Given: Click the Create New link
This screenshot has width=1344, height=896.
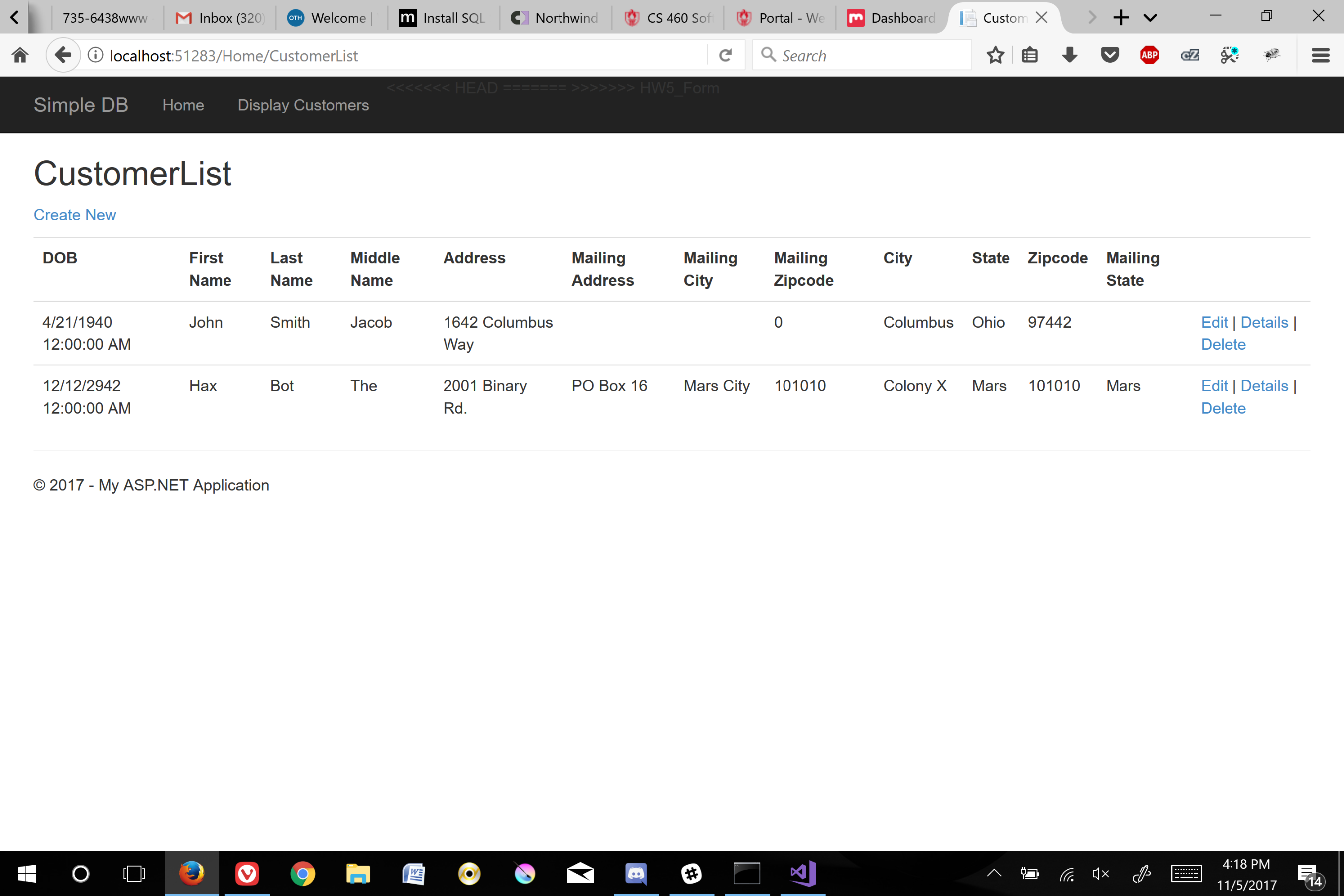Looking at the screenshot, I should (75, 214).
